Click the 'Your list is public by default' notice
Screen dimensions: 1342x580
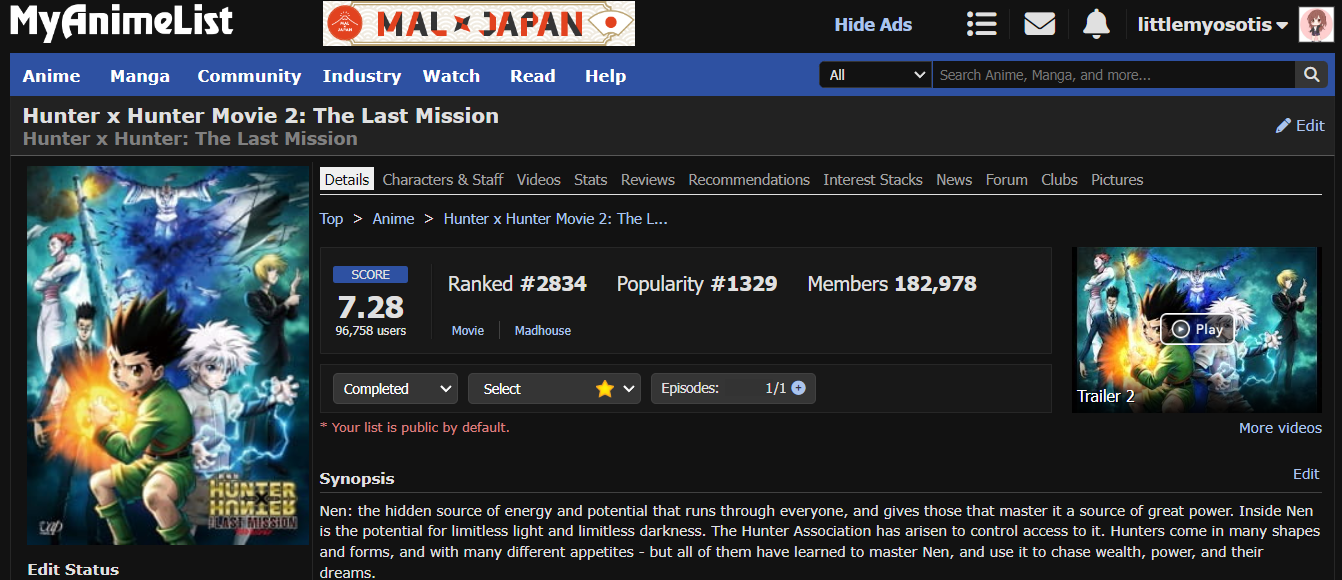415,427
